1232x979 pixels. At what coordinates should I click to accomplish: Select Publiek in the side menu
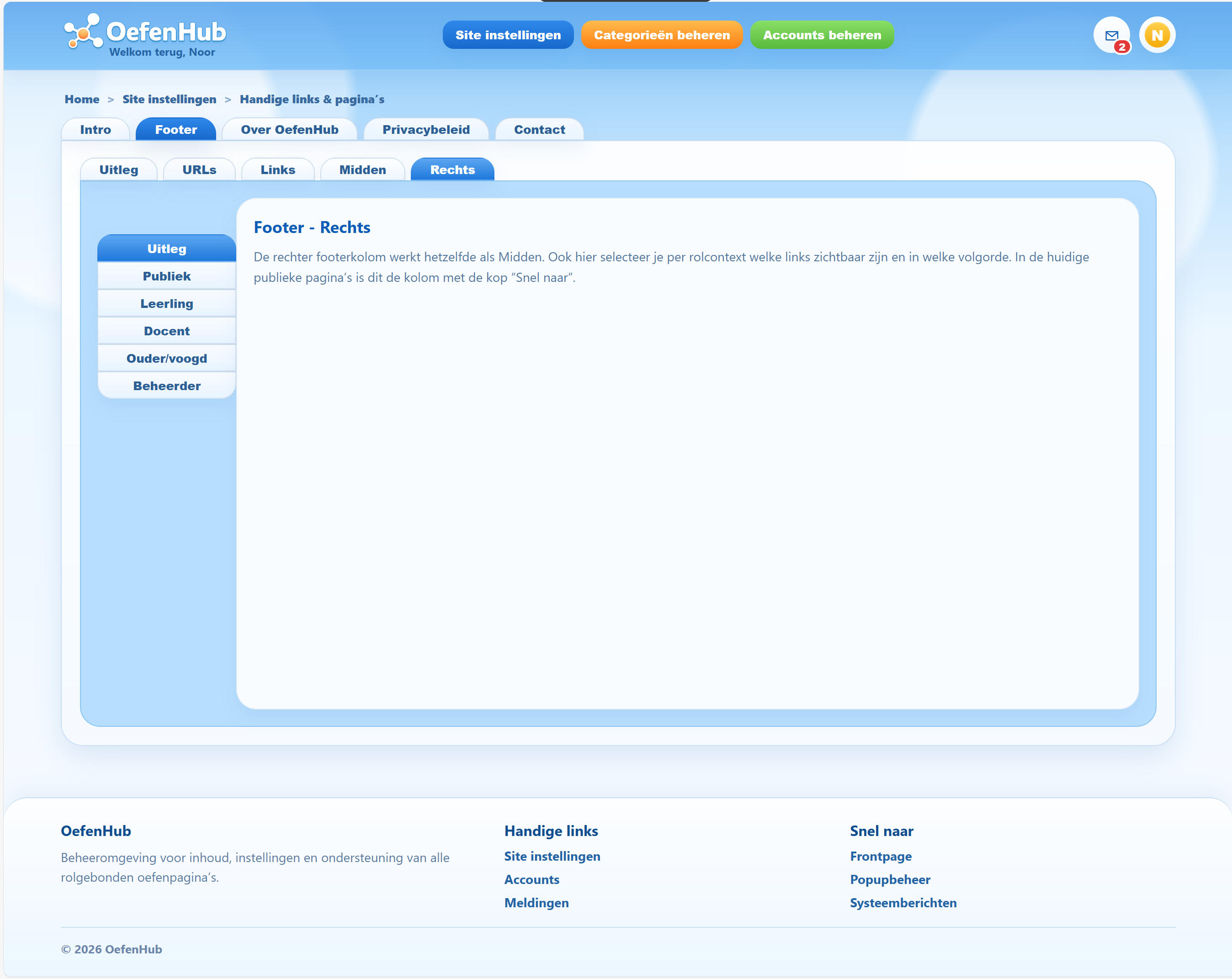[x=167, y=276]
